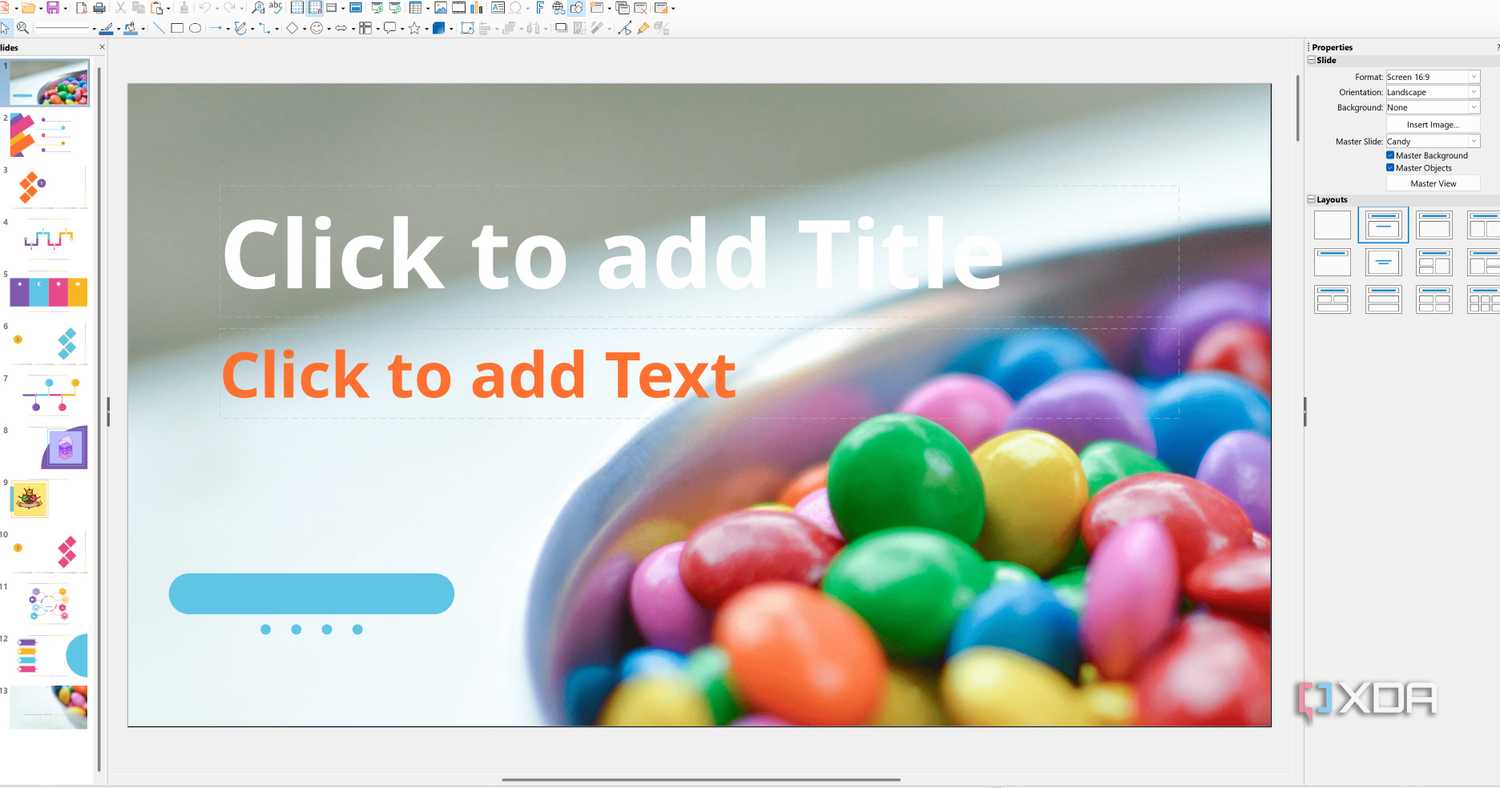Click the Insert Image... button
This screenshot has width=1500, height=788.
[1433, 125]
